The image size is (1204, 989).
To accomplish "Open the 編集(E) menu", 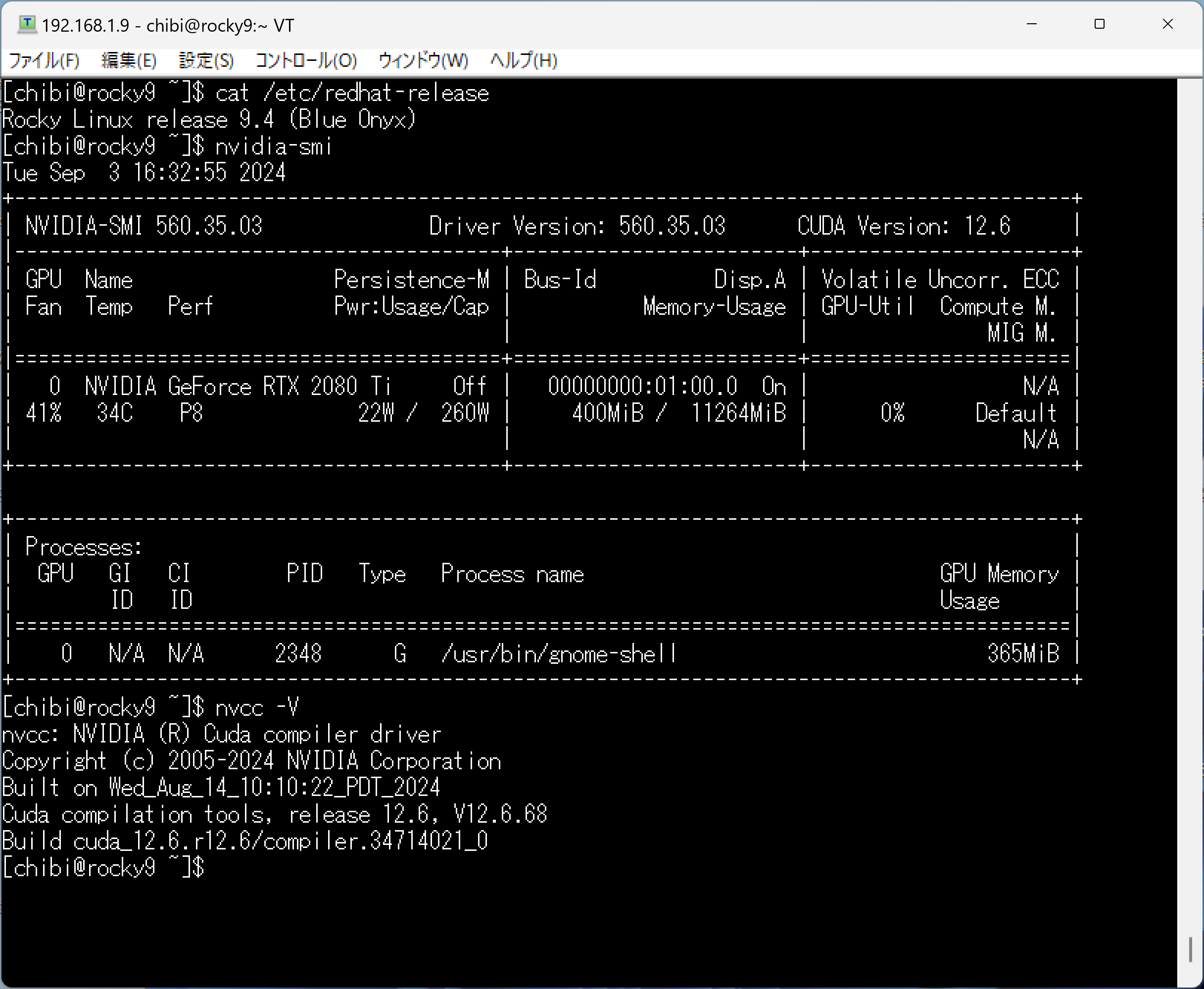I will [x=129, y=60].
